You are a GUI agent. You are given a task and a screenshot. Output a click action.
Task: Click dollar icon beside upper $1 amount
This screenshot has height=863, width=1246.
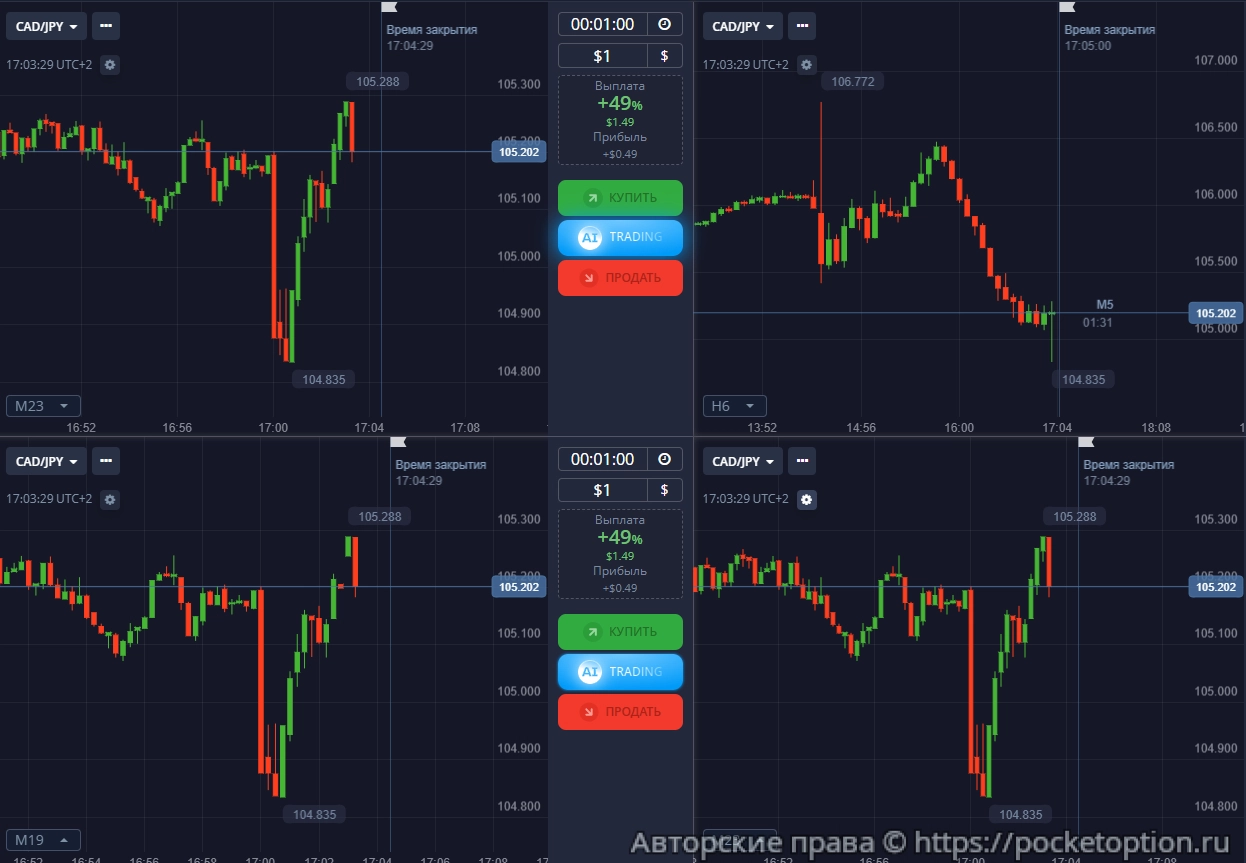tap(665, 56)
